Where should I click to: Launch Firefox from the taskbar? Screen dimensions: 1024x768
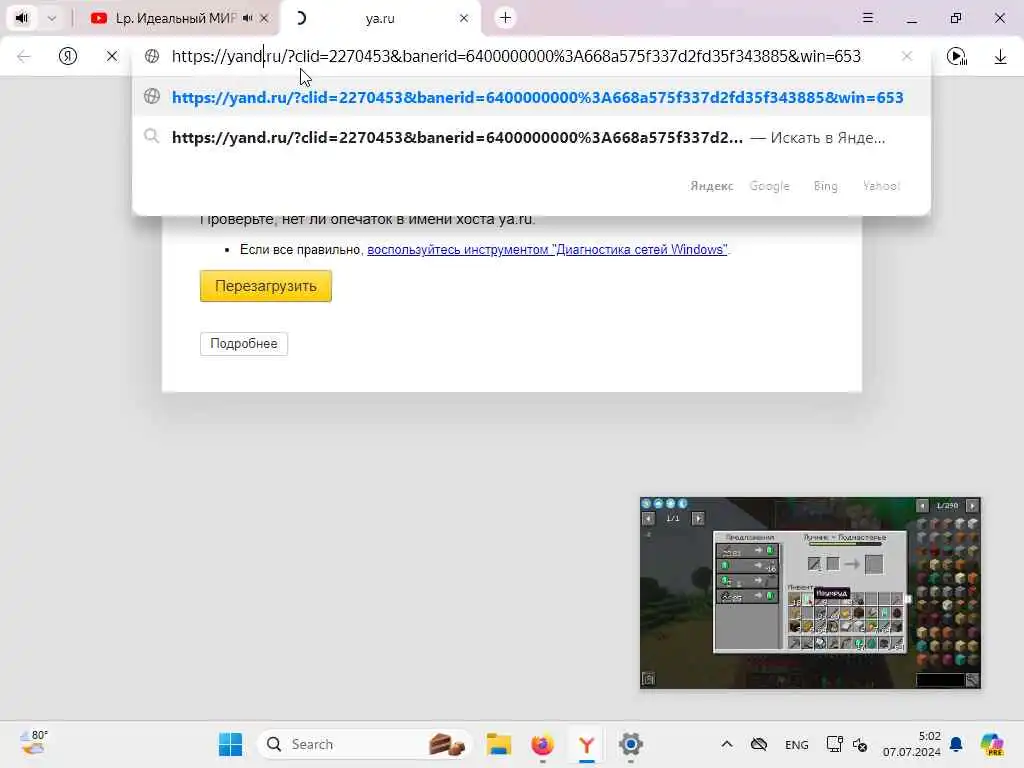click(x=542, y=744)
